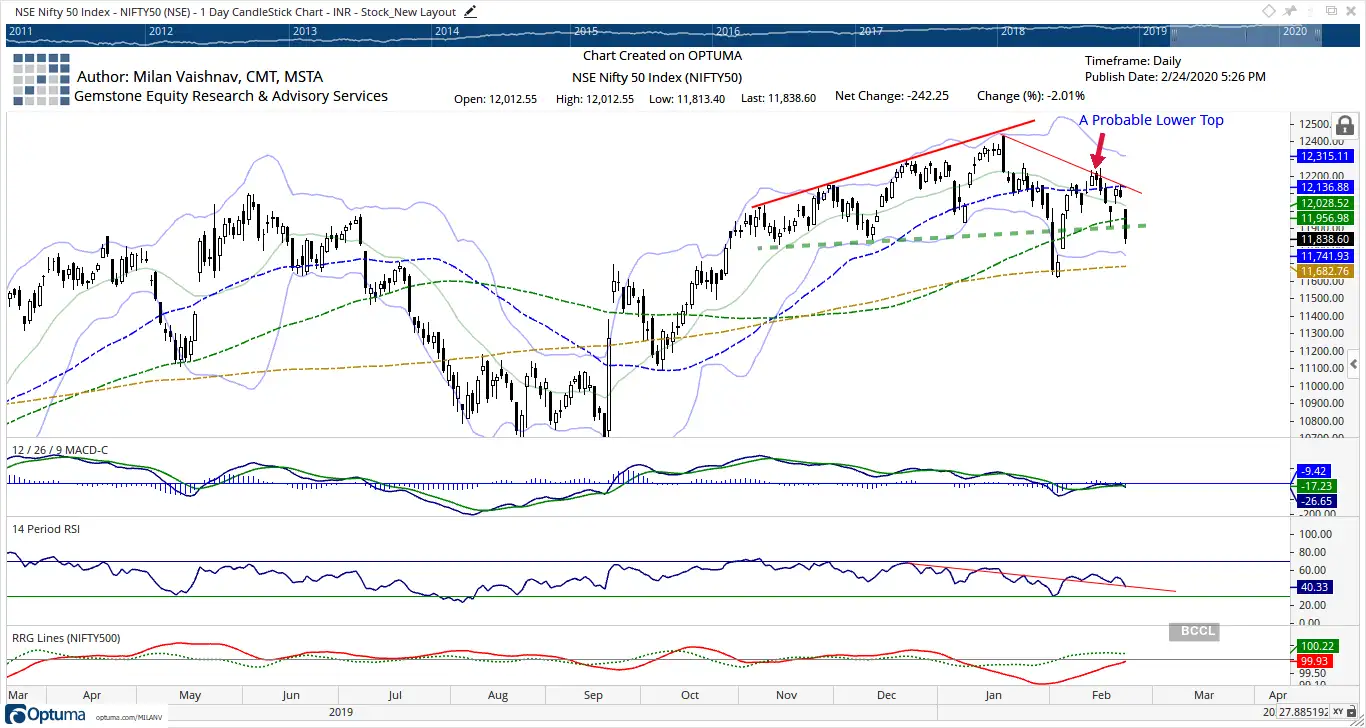Viewport: 1366px width, 728px height.
Task: Click the BCCL watermark badge
Action: [1192, 632]
